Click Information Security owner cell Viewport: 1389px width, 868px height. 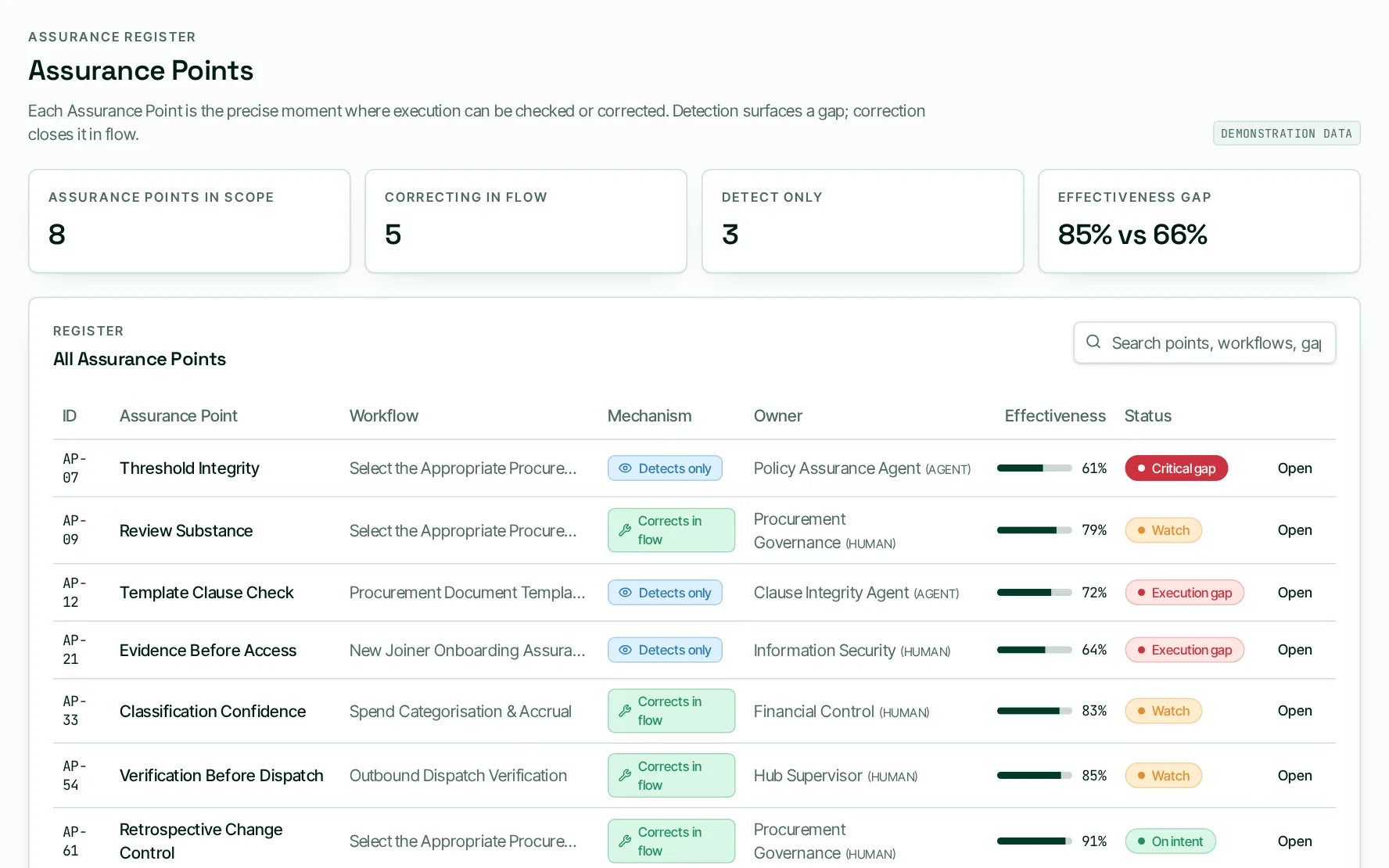click(x=852, y=651)
